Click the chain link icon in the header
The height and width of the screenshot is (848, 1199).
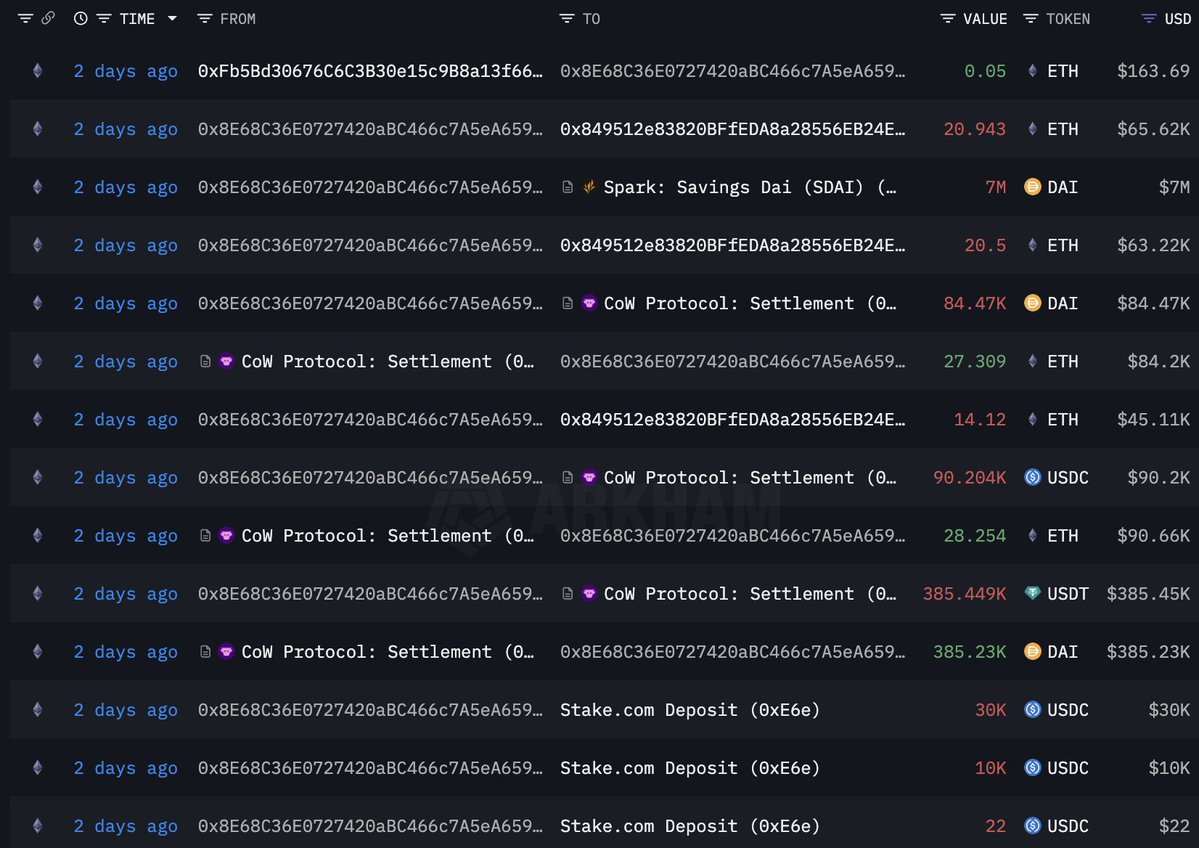pyautogui.click(x=47, y=19)
